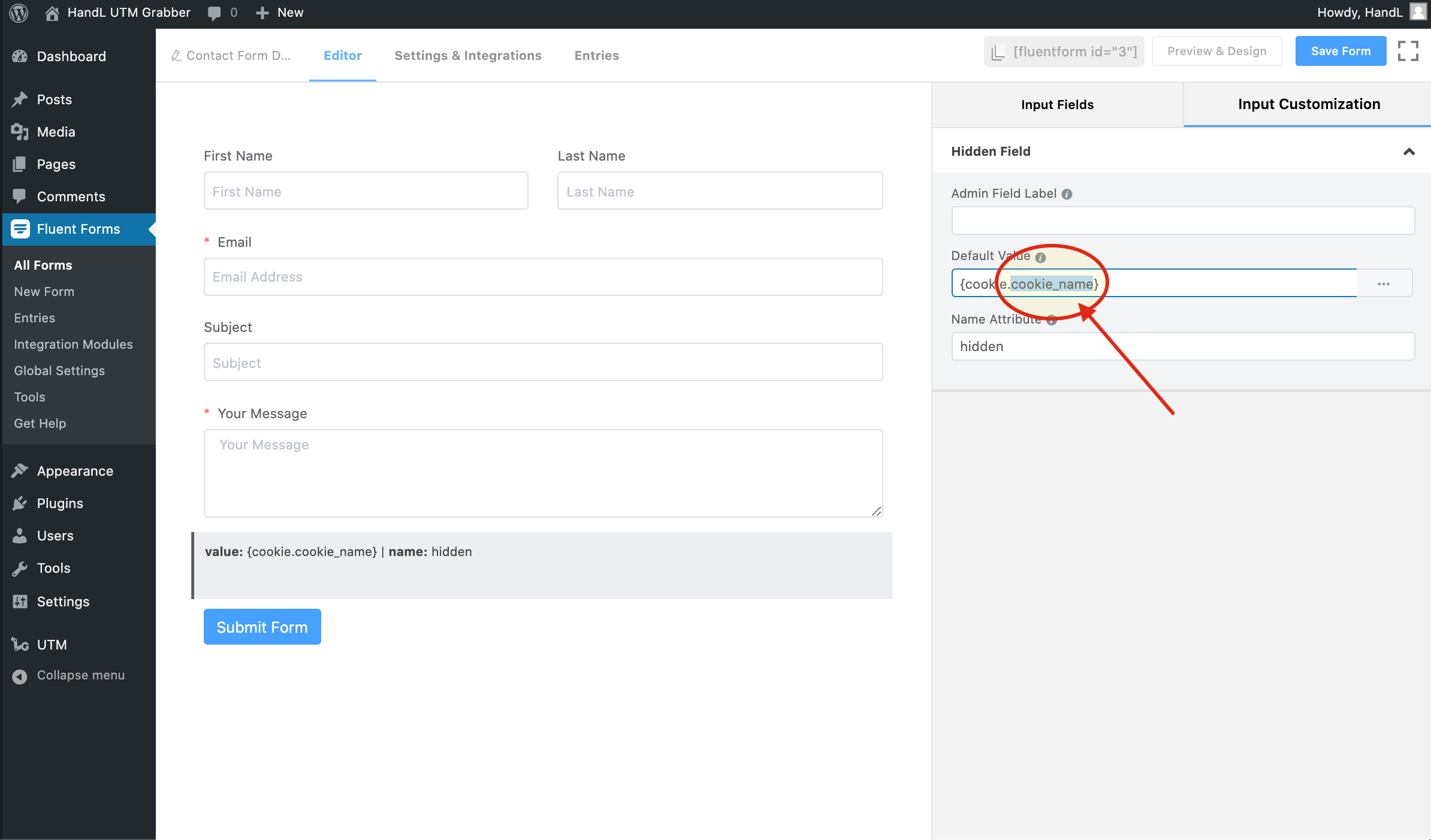1431x840 pixels.
Task: Click the Dashboard icon in sidebar
Action: pos(19,56)
